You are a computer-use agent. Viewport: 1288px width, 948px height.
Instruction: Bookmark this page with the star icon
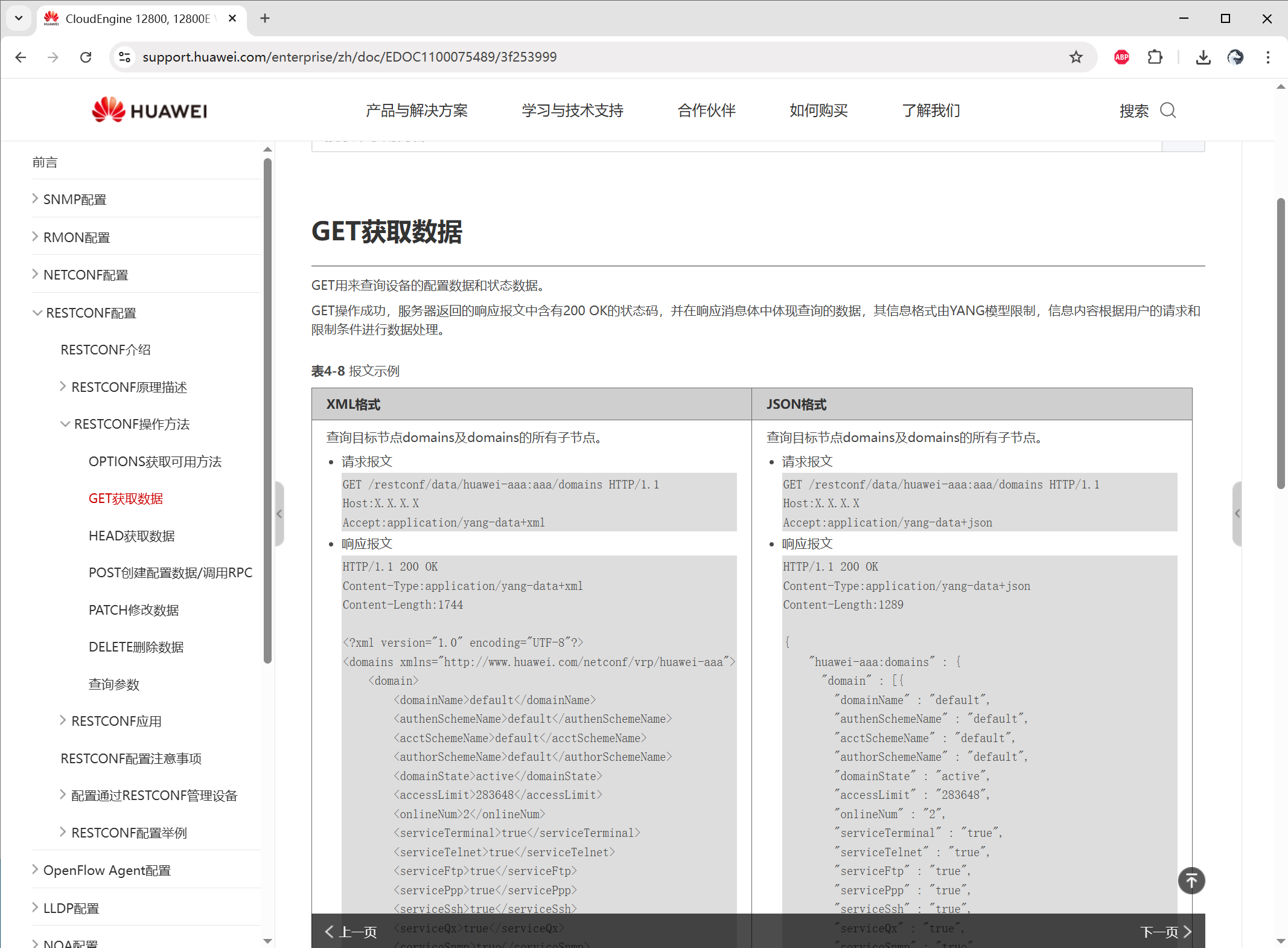[1076, 57]
